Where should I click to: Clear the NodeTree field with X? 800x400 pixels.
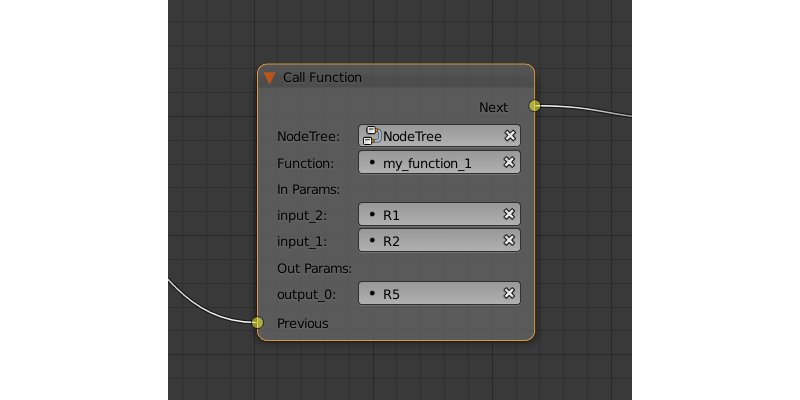click(509, 136)
